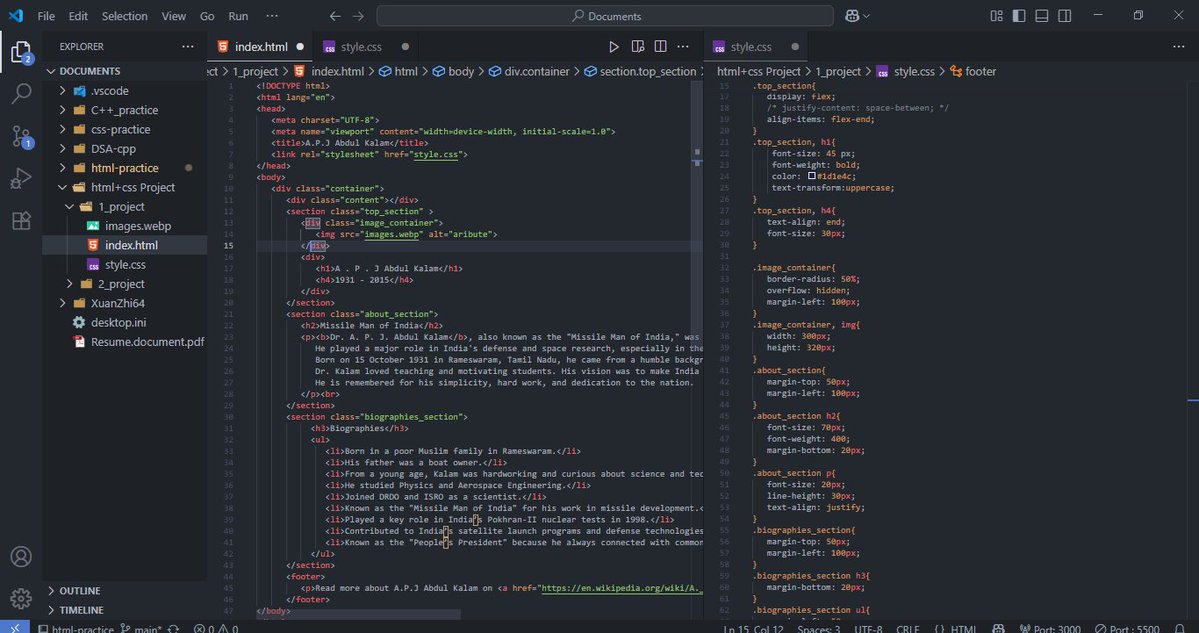
Task: Open the Accounts menu icon
Action: pos(21,557)
